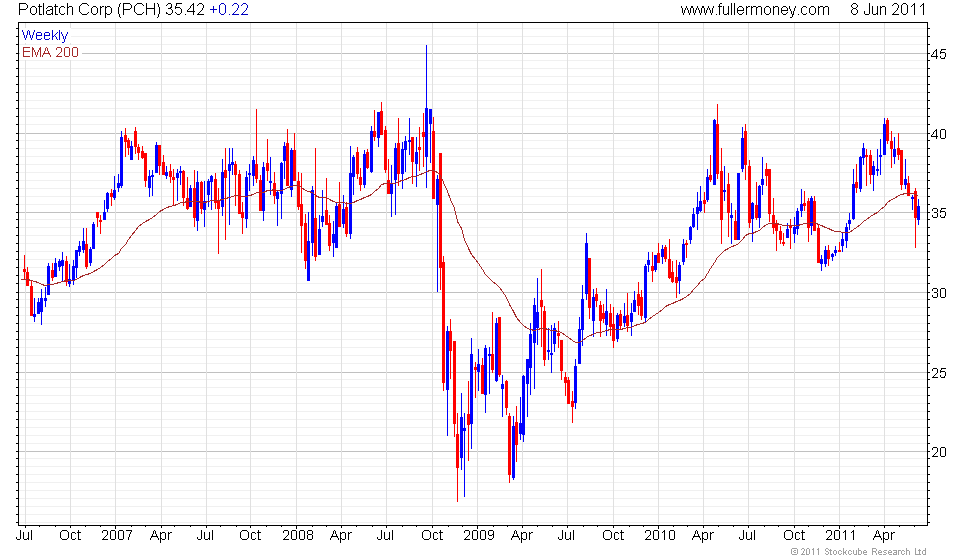Click the '2008' year label on the time axis
Screen dimensions: 980x560
point(298,536)
